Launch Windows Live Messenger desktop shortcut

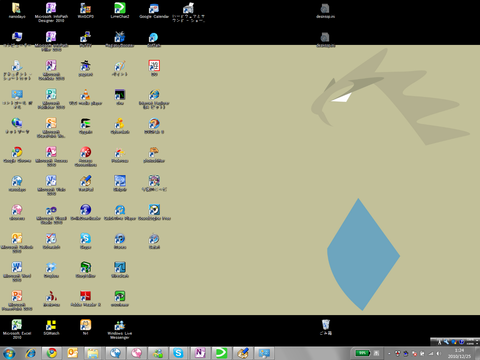point(120,329)
